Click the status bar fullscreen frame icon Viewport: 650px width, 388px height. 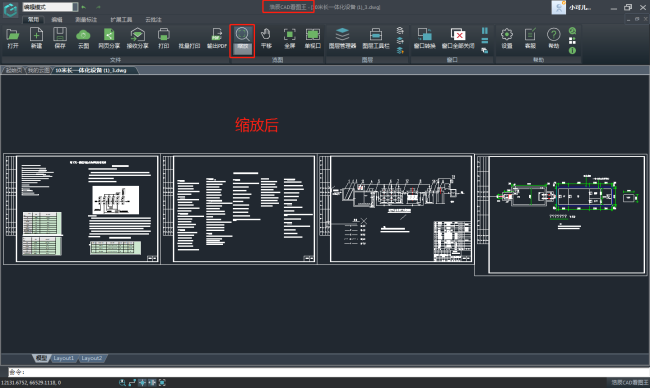[x=162, y=383]
